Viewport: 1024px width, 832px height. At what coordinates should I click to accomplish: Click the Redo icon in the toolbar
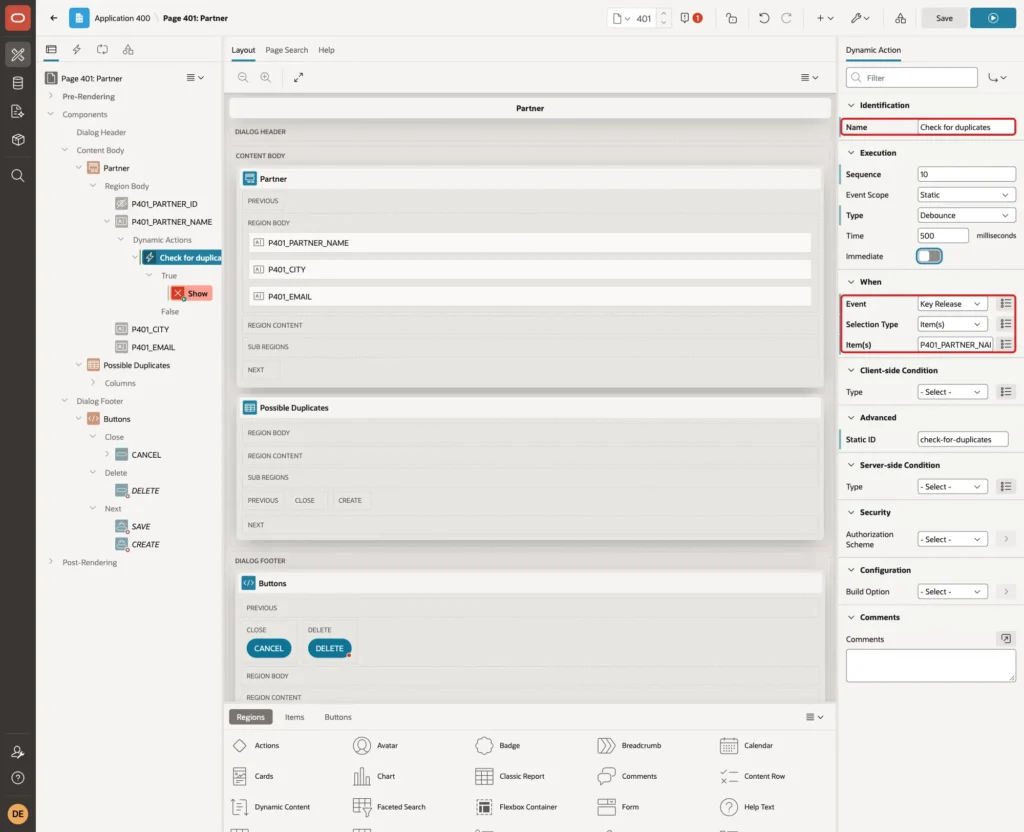786,18
